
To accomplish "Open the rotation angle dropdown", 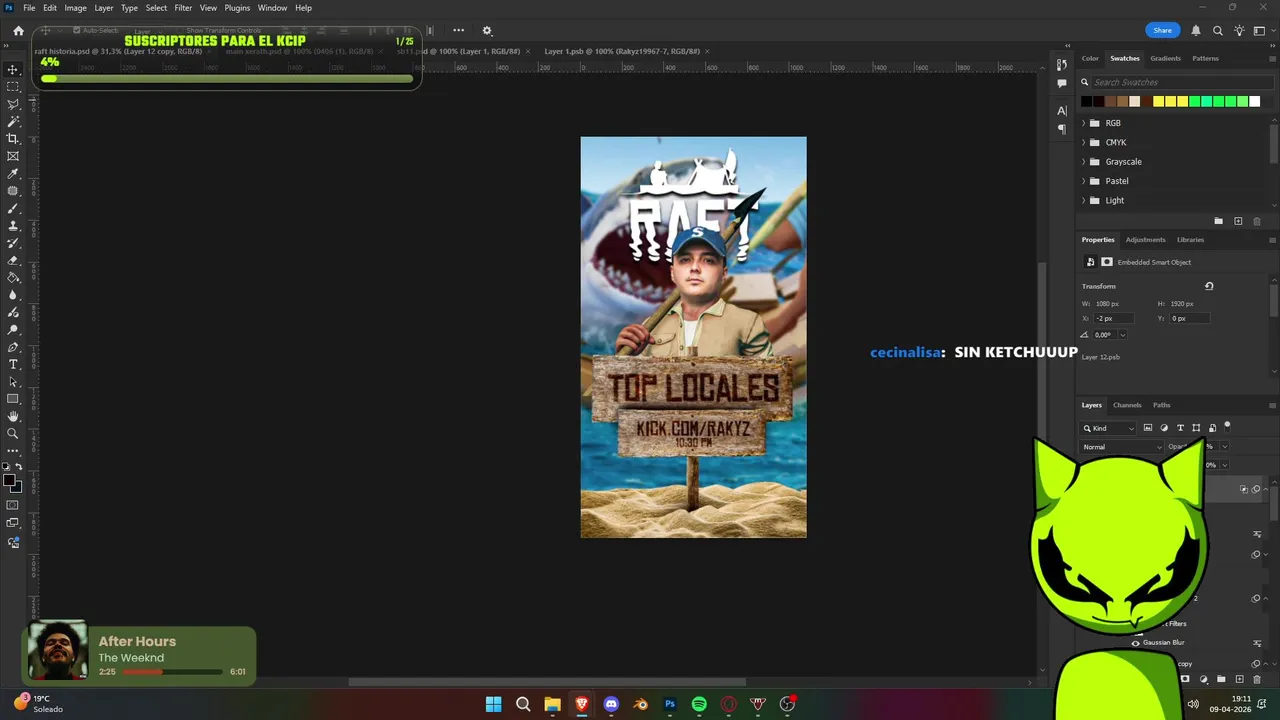I will (1122, 335).
